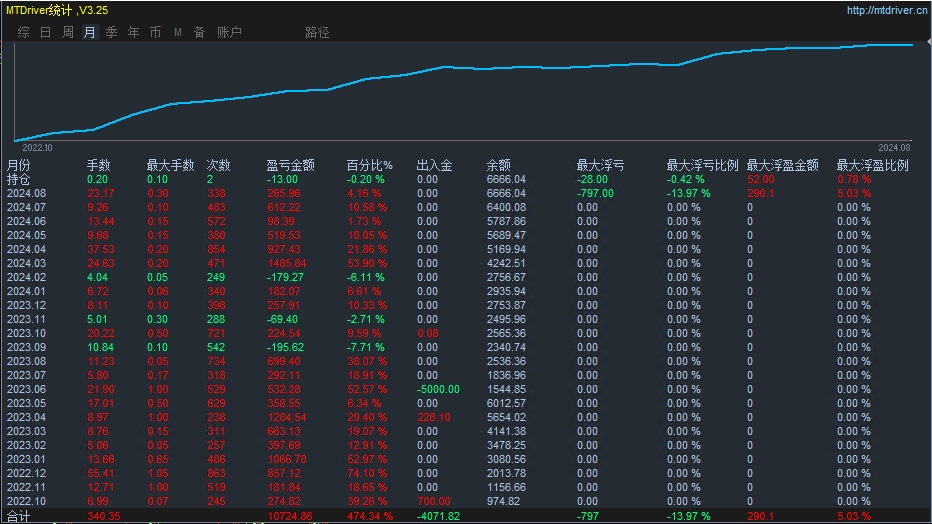Image resolution: width=932 pixels, height=524 pixels.
Task: Select the 2024.04 month row
Action: [26, 249]
